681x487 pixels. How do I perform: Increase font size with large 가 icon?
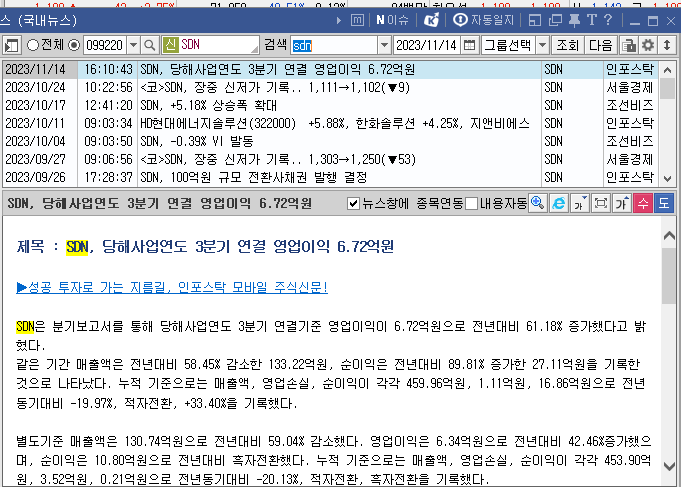click(621, 203)
